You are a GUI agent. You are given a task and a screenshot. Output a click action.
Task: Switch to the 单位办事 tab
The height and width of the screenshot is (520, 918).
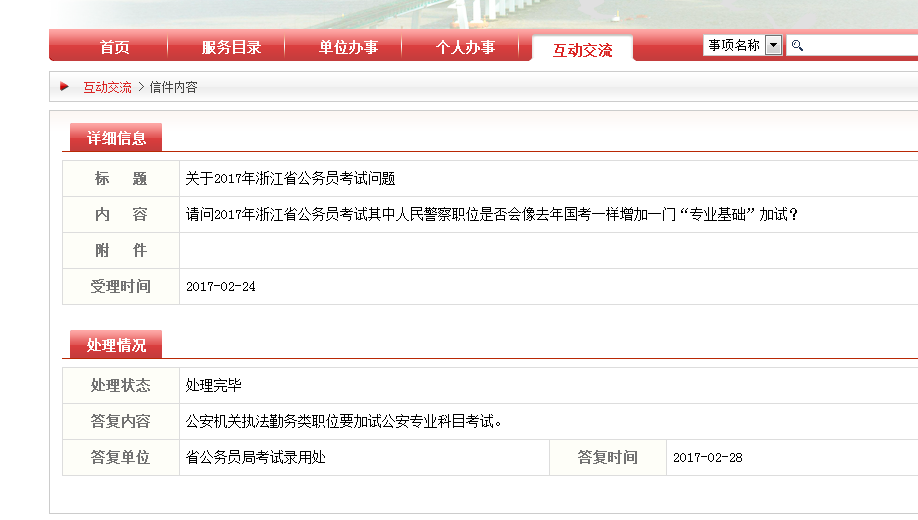coord(348,47)
